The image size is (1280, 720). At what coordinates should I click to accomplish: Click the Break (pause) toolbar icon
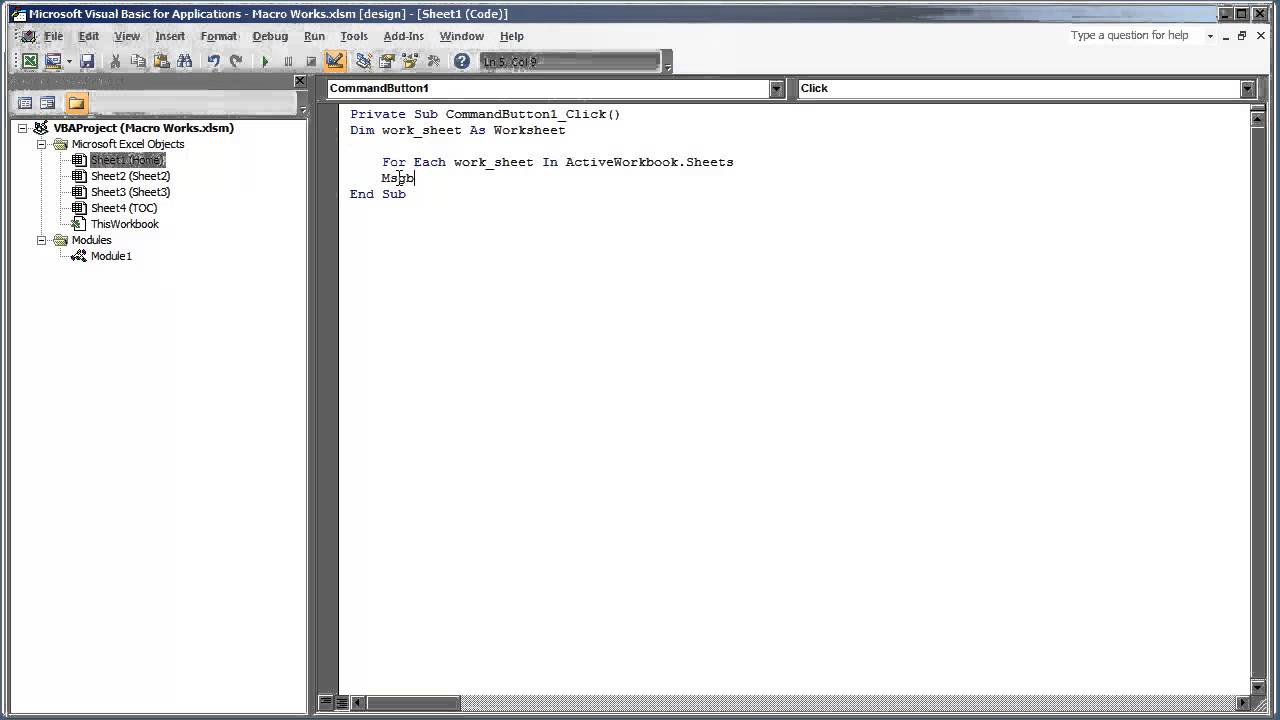[x=288, y=62]
